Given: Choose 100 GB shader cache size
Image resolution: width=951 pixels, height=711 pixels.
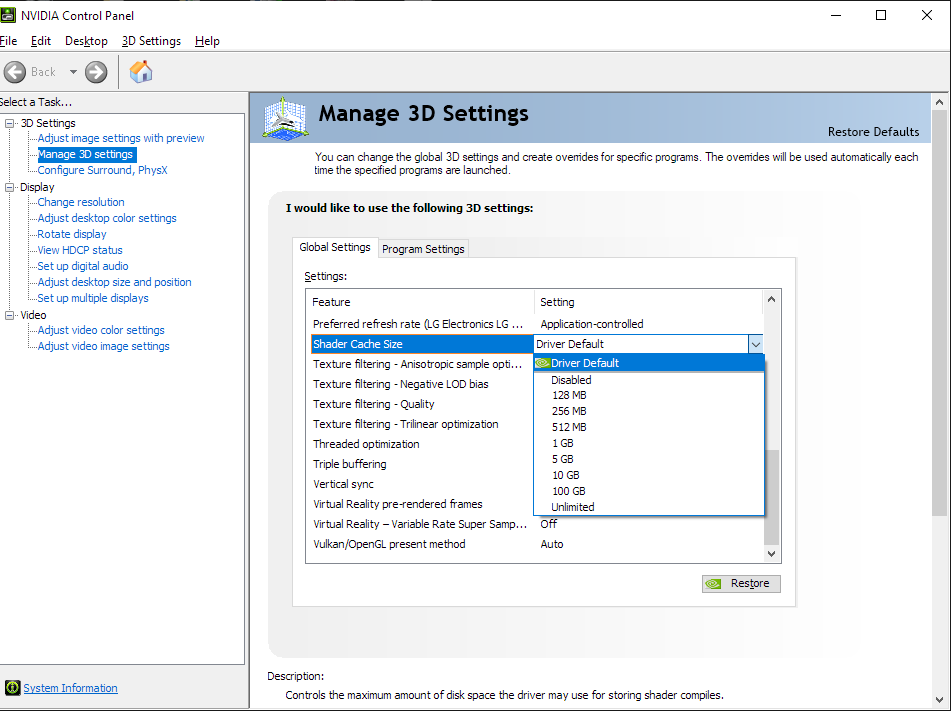Looking at the screenshot, I should (649, 491).
